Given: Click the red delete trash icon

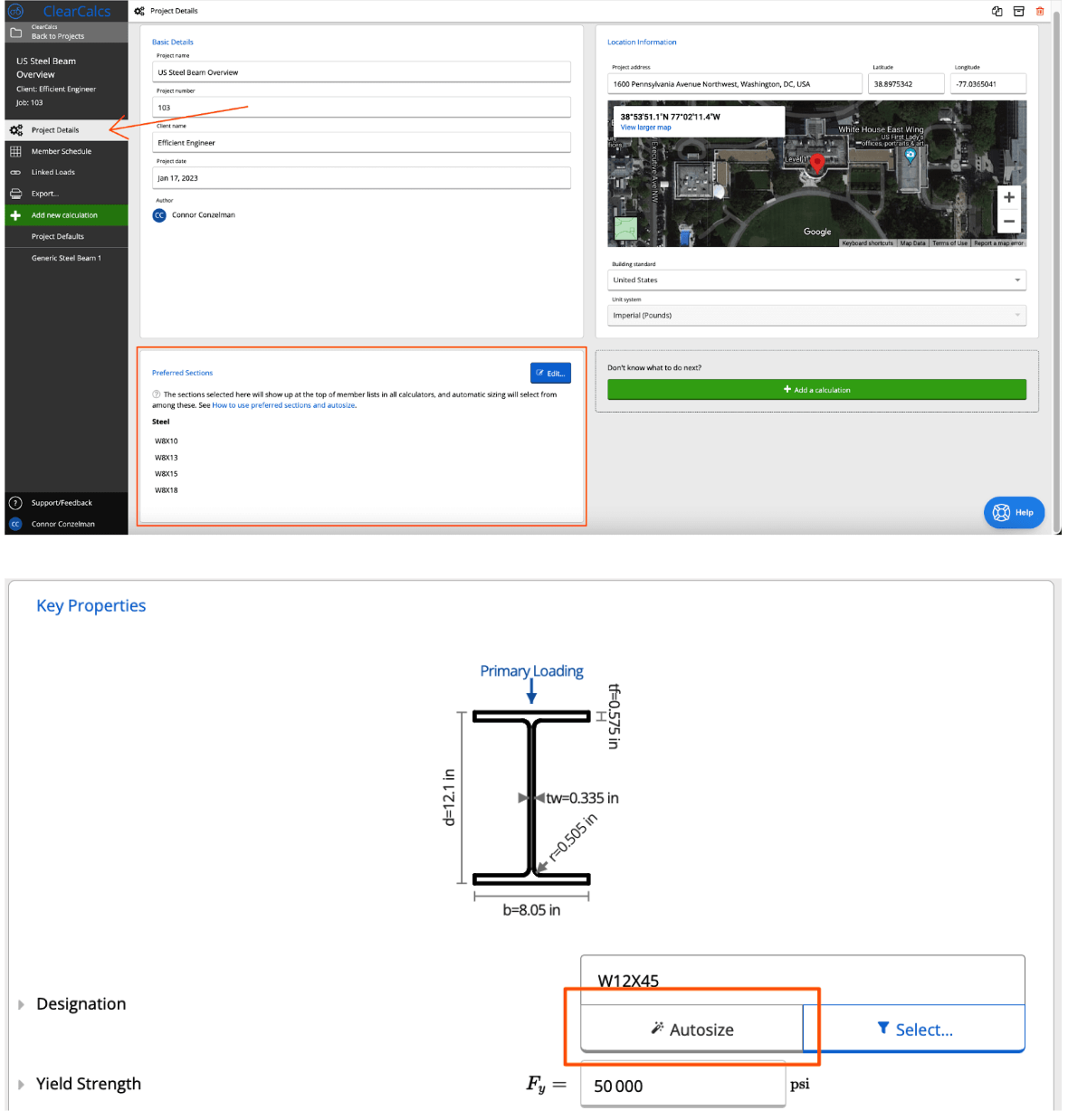Looking at the screenshot, I should [1040, 11].
